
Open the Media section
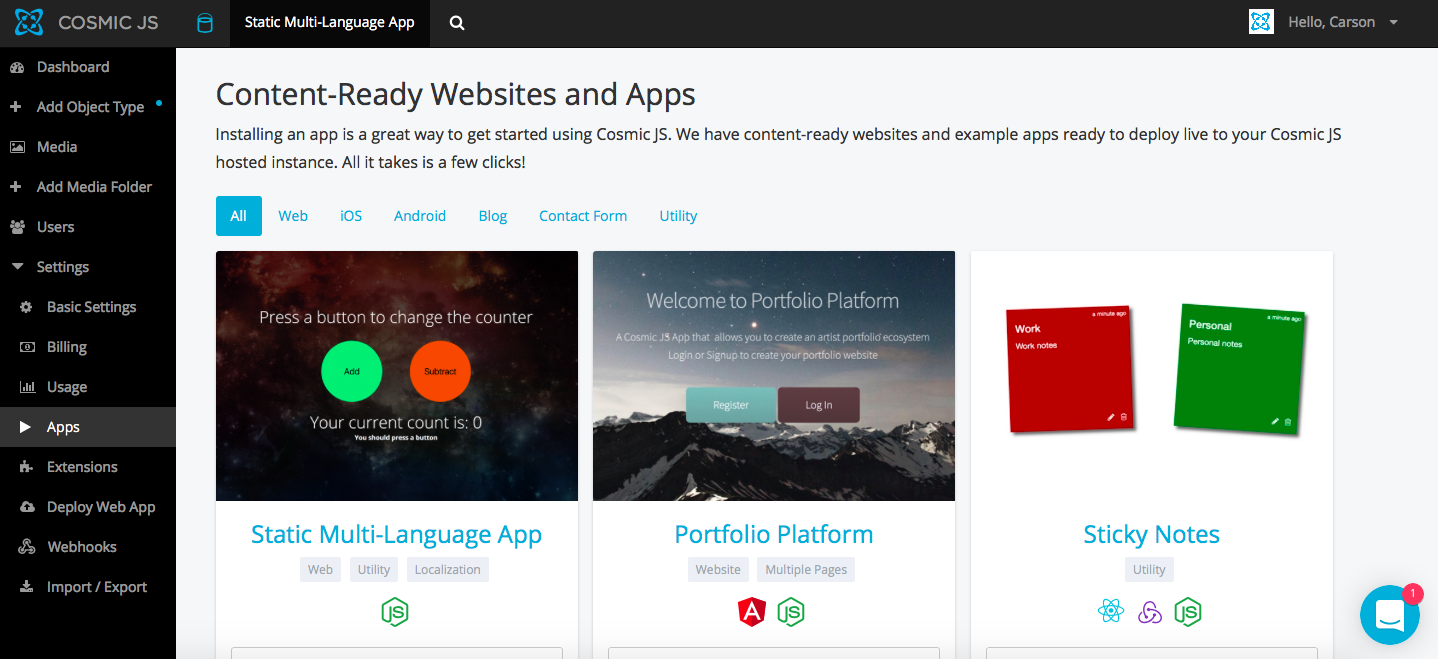pyautogui.click(x=57, y=147)
